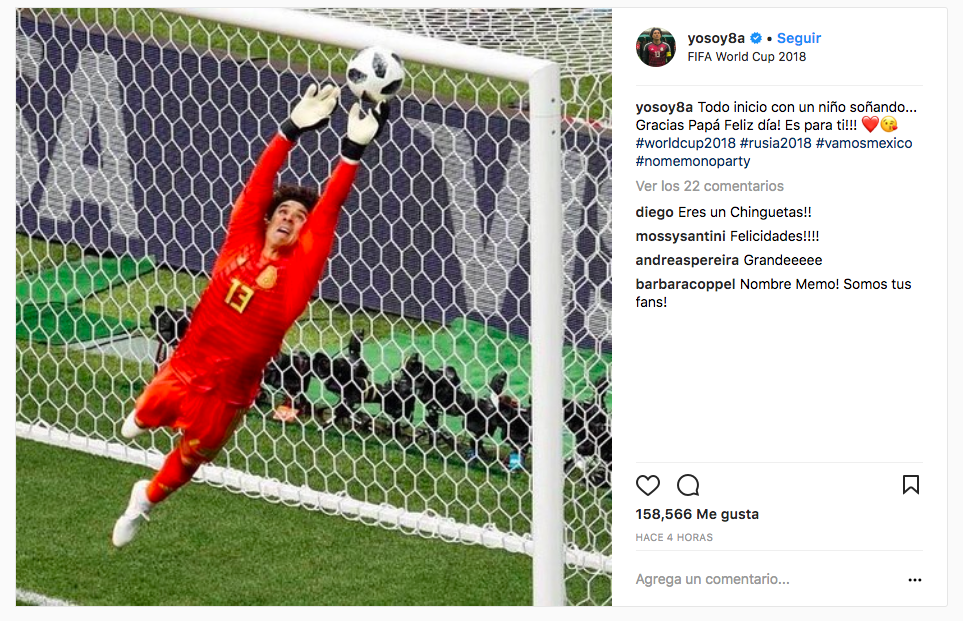Open the yosoy8a username in the header
This screenshot has width=963, height=621.
716,38
